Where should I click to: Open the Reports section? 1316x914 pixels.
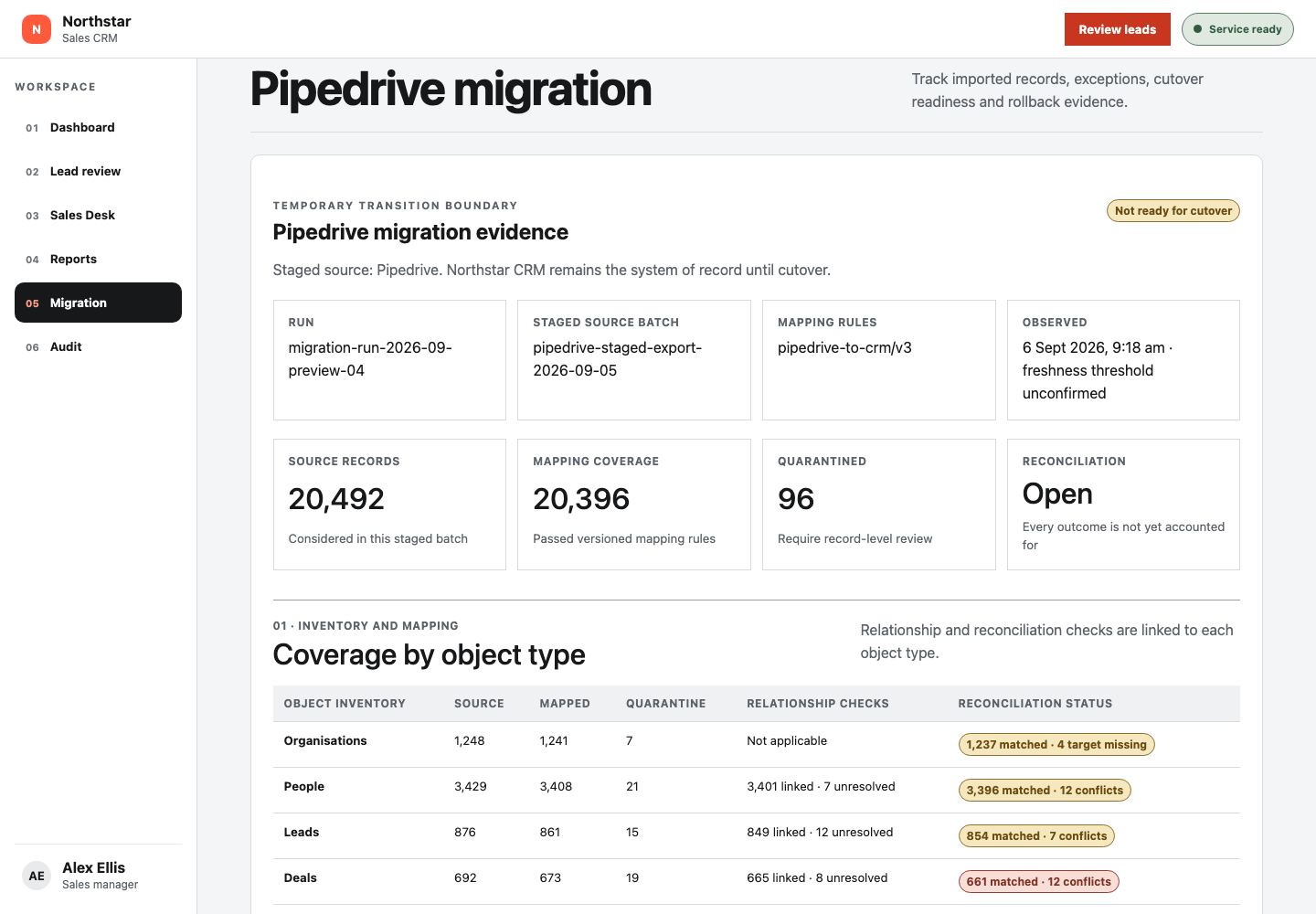98,259
